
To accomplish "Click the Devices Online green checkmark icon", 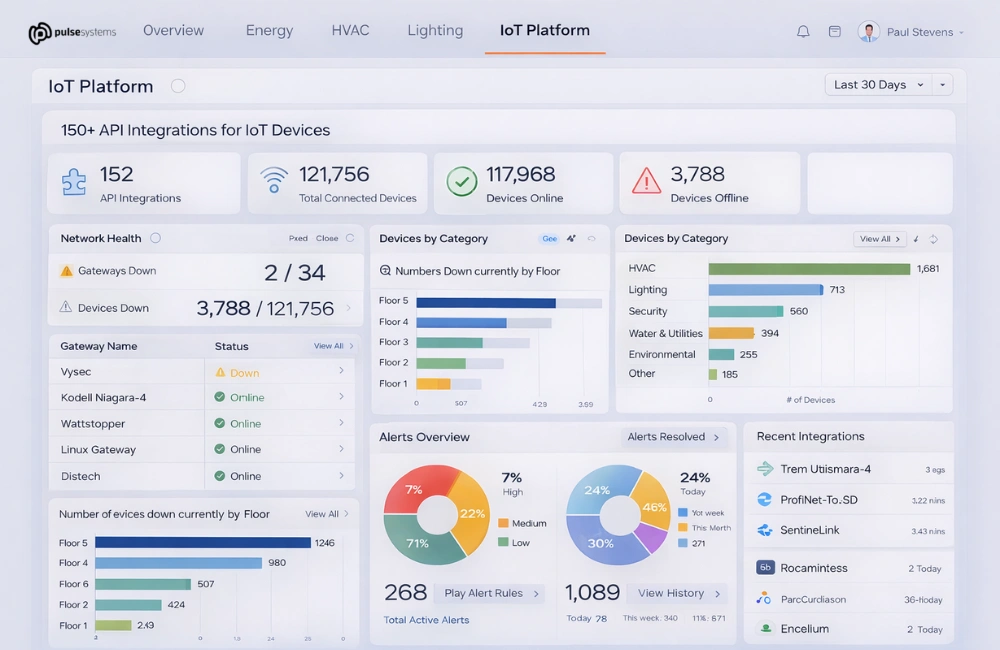I will (x=462, y=181).
